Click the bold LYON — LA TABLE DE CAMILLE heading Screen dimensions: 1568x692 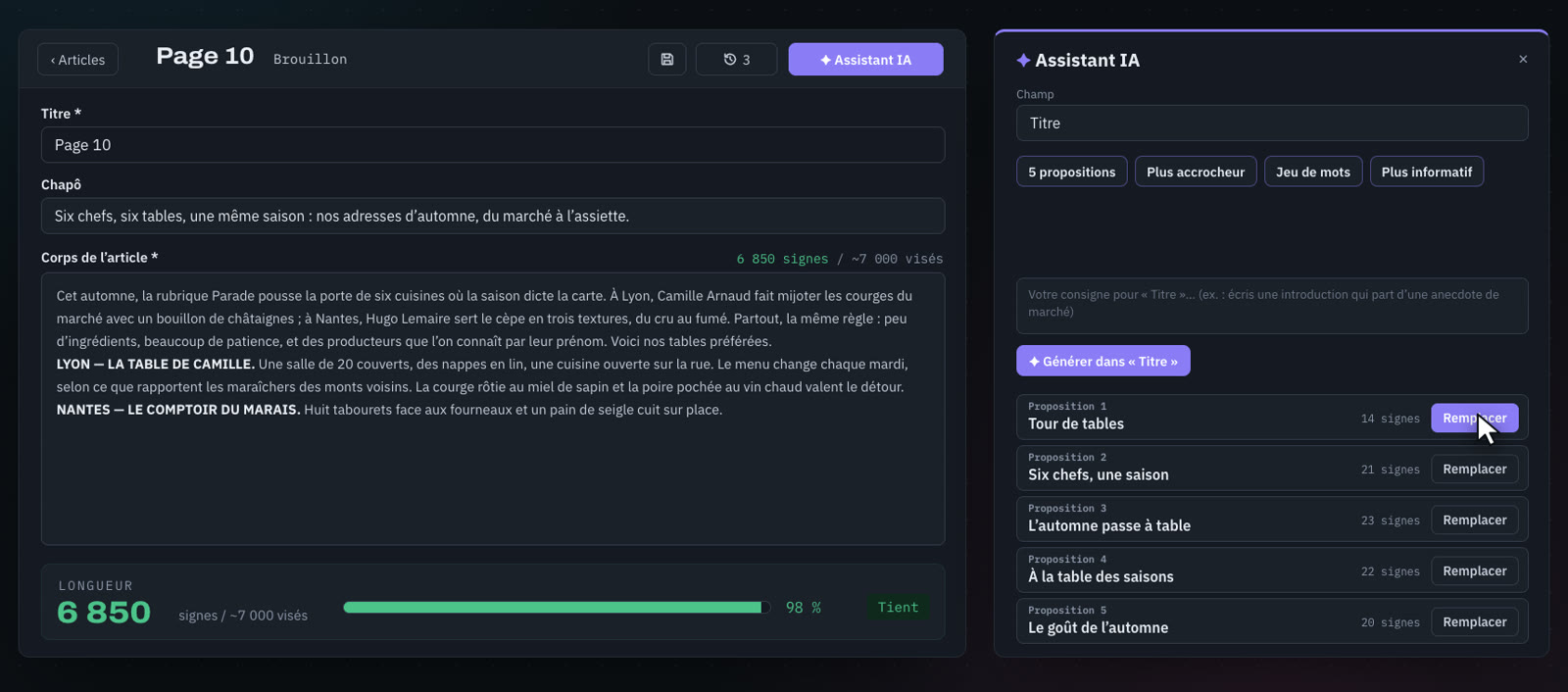tap(155, 364)
